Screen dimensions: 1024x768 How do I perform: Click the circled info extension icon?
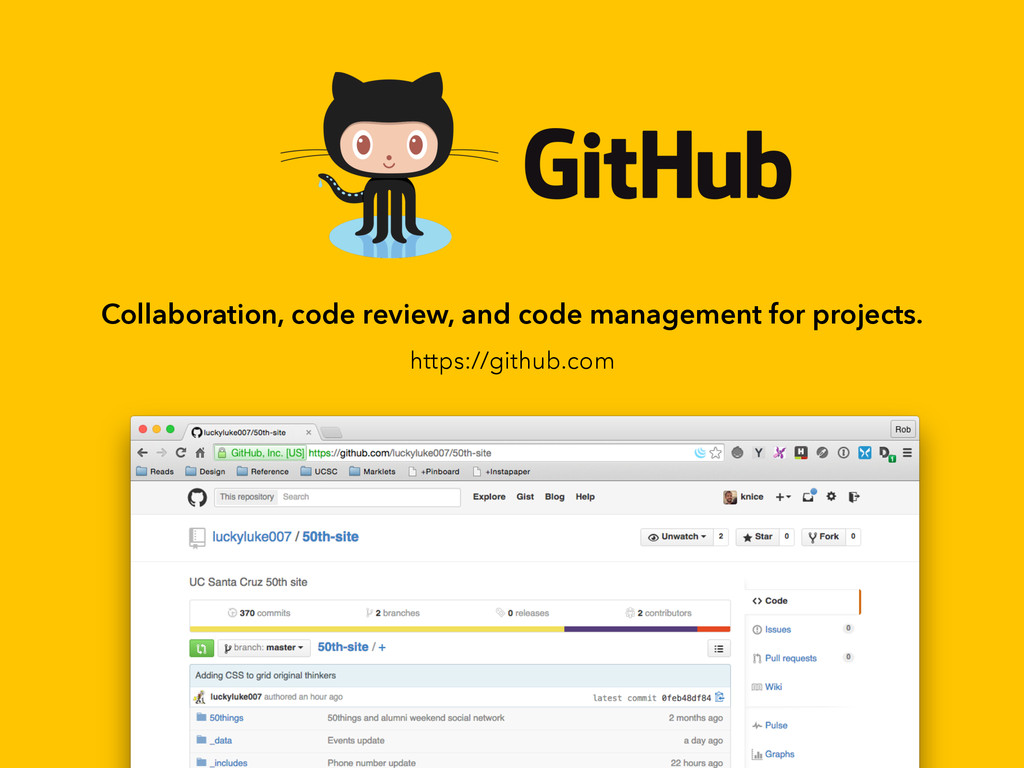pyautogui.click(x=844, y=453)
